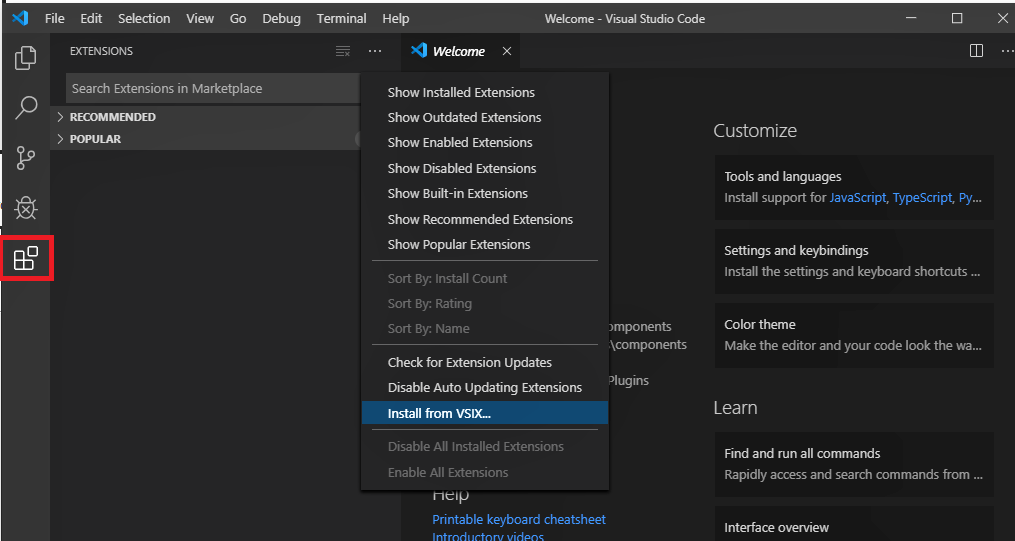The image size is (1015, 541).
Task: Open the Go menu
Action: click(238, 19)
